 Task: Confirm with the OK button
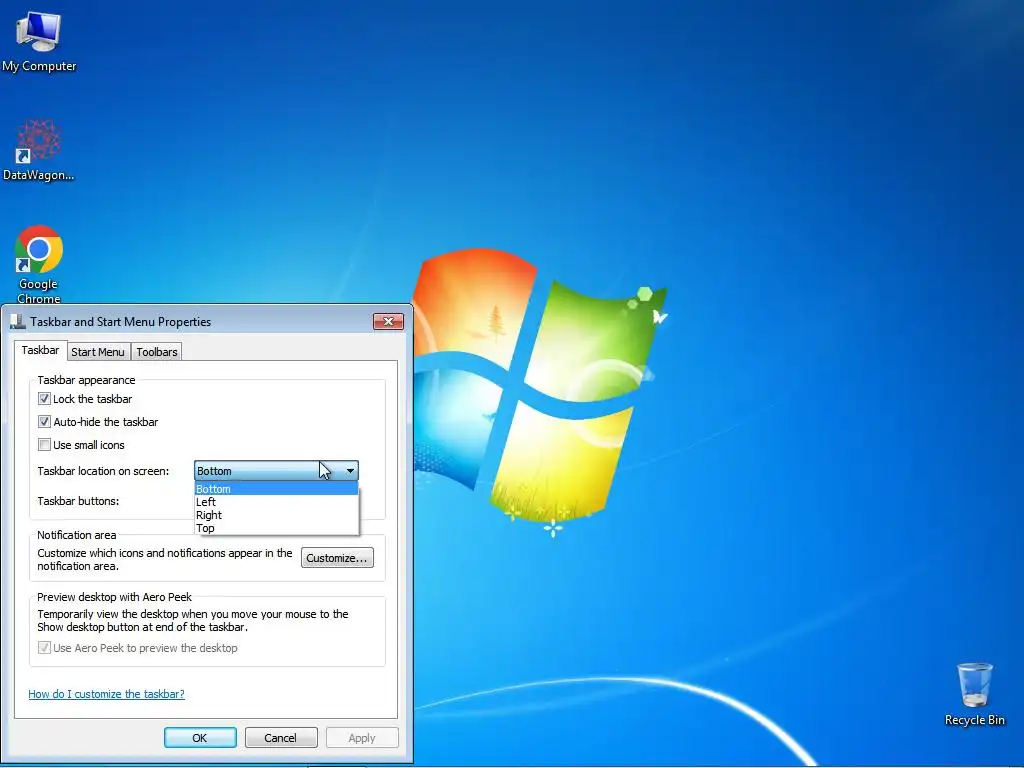coord(200,738)
